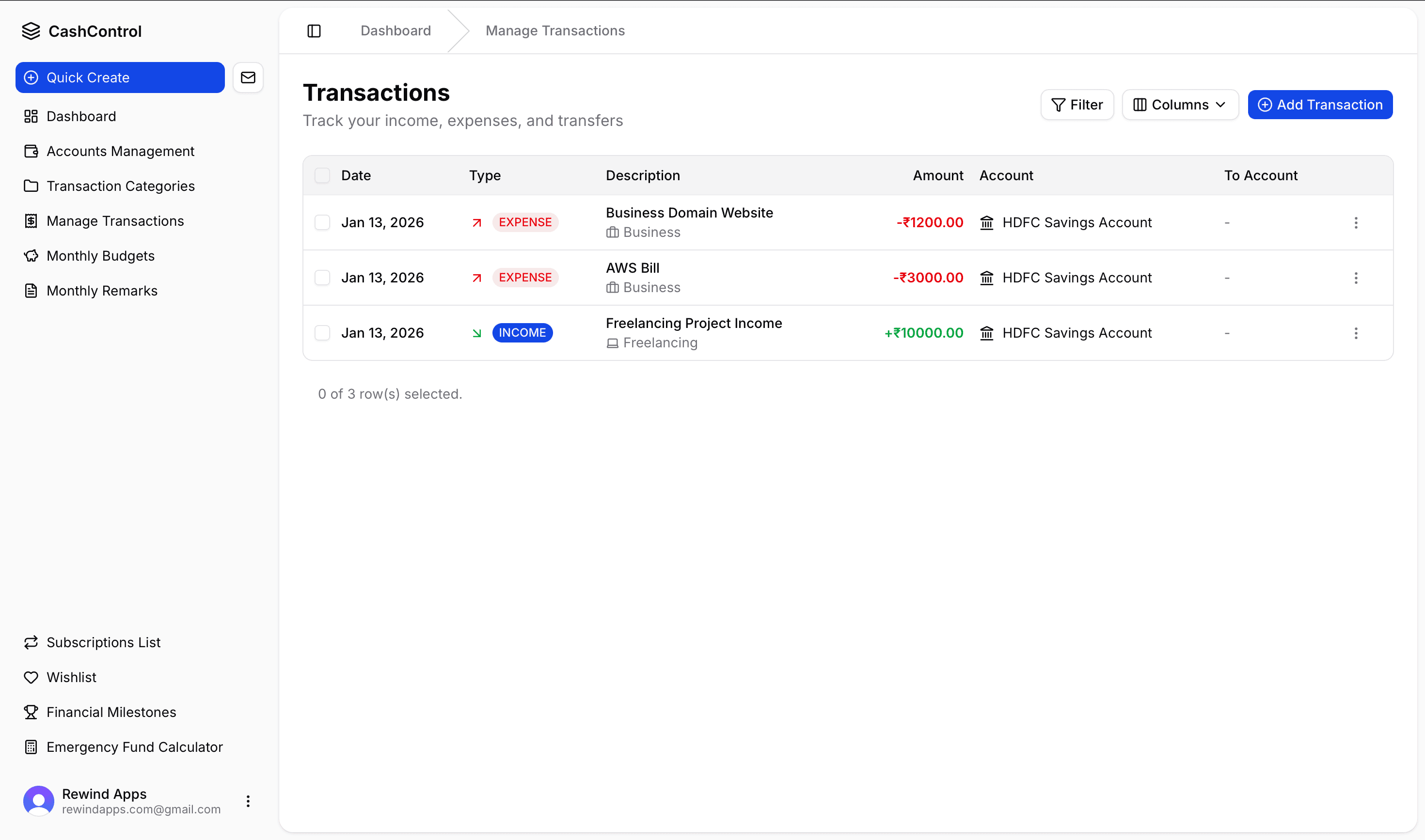This screenshot has height=840, width=1425.
Task: Go to Accounts Management in sidebar
Action: (120, 151)
